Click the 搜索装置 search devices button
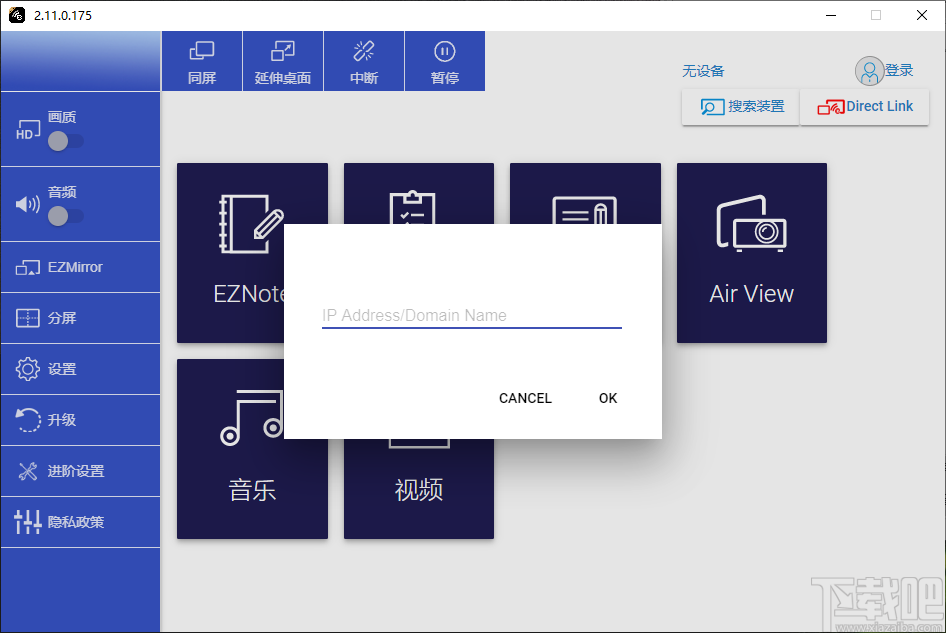Viewport: 946px width, 633px height. 740,107
